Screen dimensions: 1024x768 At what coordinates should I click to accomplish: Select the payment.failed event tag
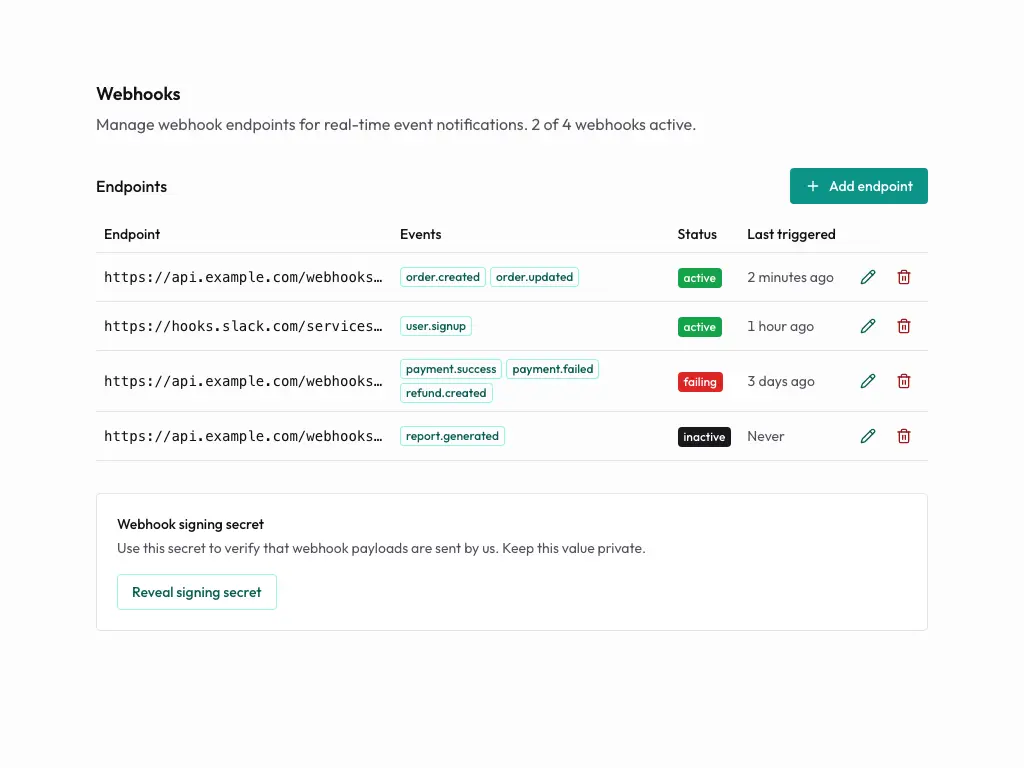pyautogui.click(x=552, y=369)
